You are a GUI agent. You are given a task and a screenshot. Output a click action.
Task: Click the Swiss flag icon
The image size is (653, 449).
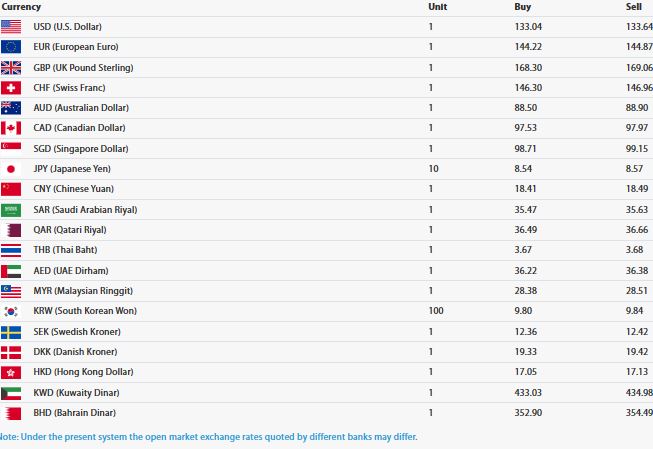pyautogui.click(x=11, y=87)
